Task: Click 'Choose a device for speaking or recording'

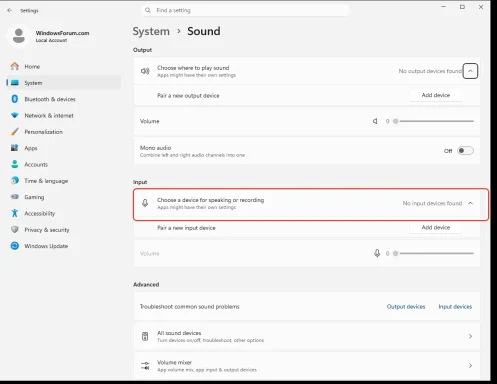Action: (x=210, y=200)
